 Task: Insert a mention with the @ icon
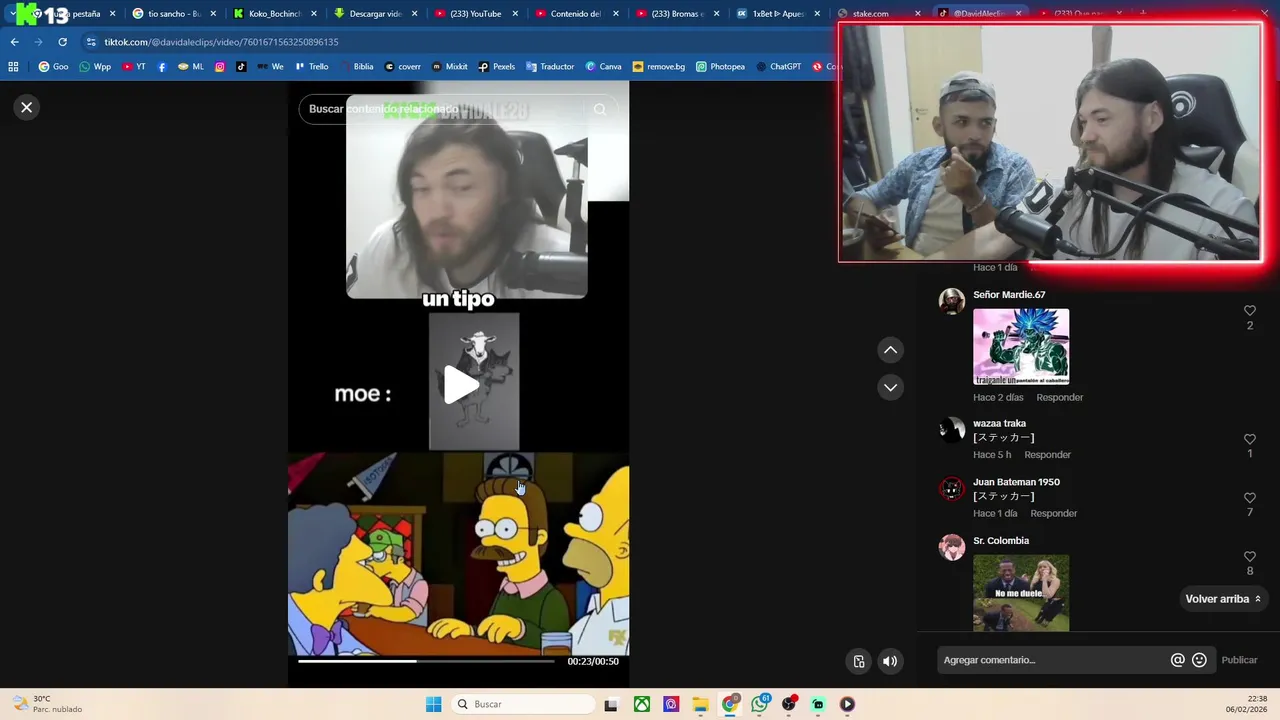(x=1177, y=660)
